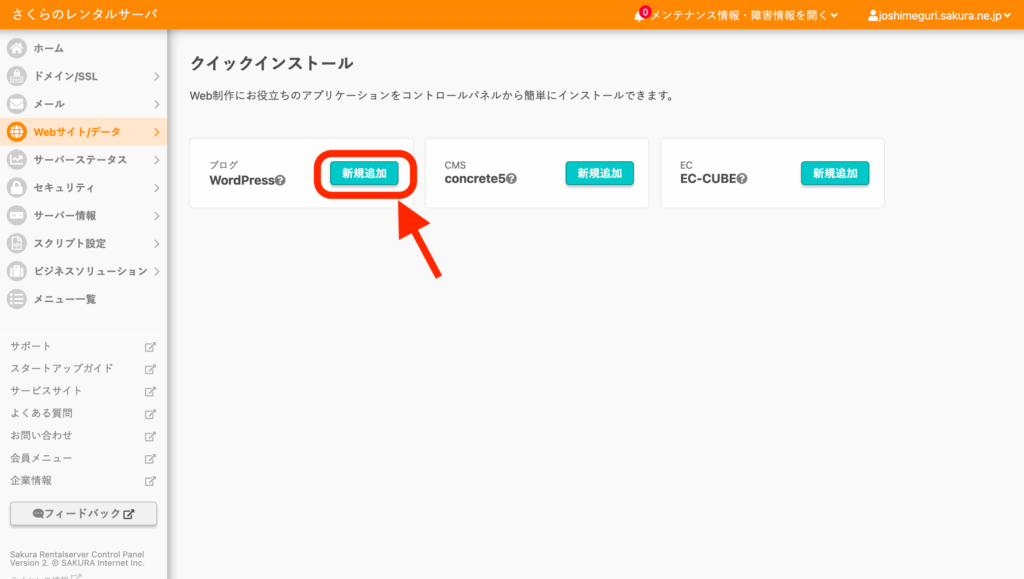
Task: Expand the スクリプト設定 submenu arrow
Action: 156,243
